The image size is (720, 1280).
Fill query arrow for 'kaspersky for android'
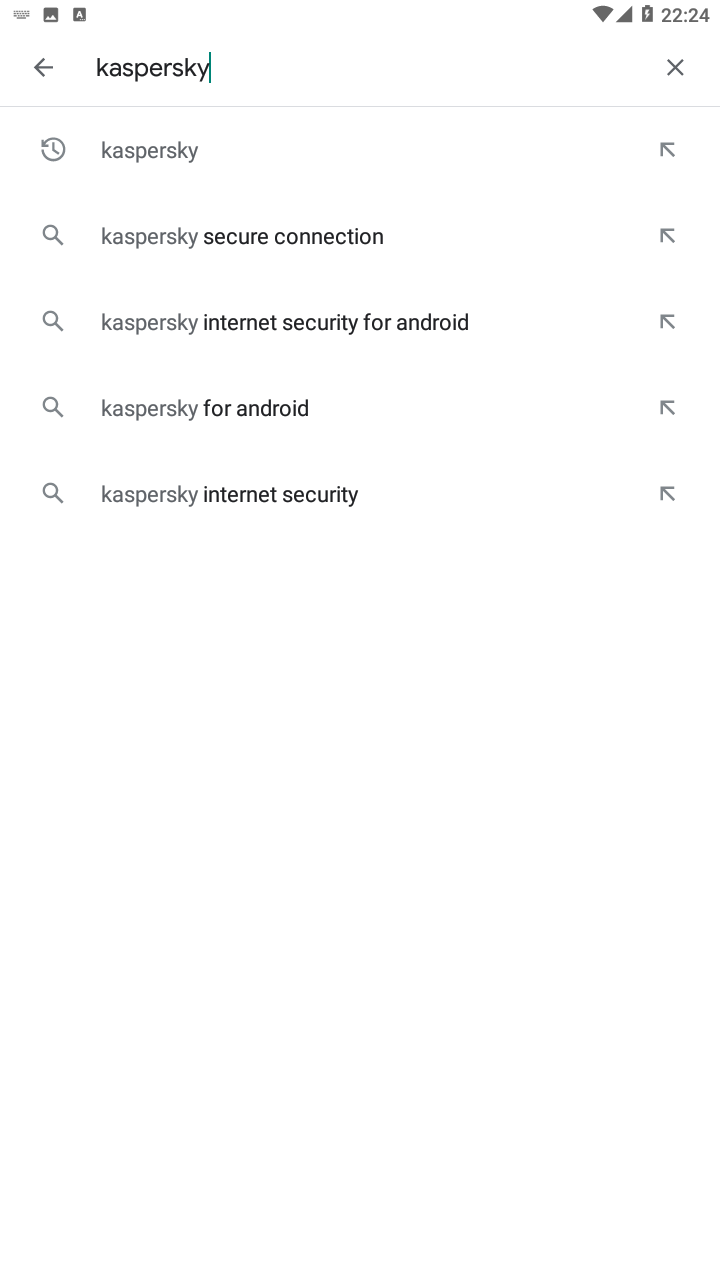click(667, 408)
